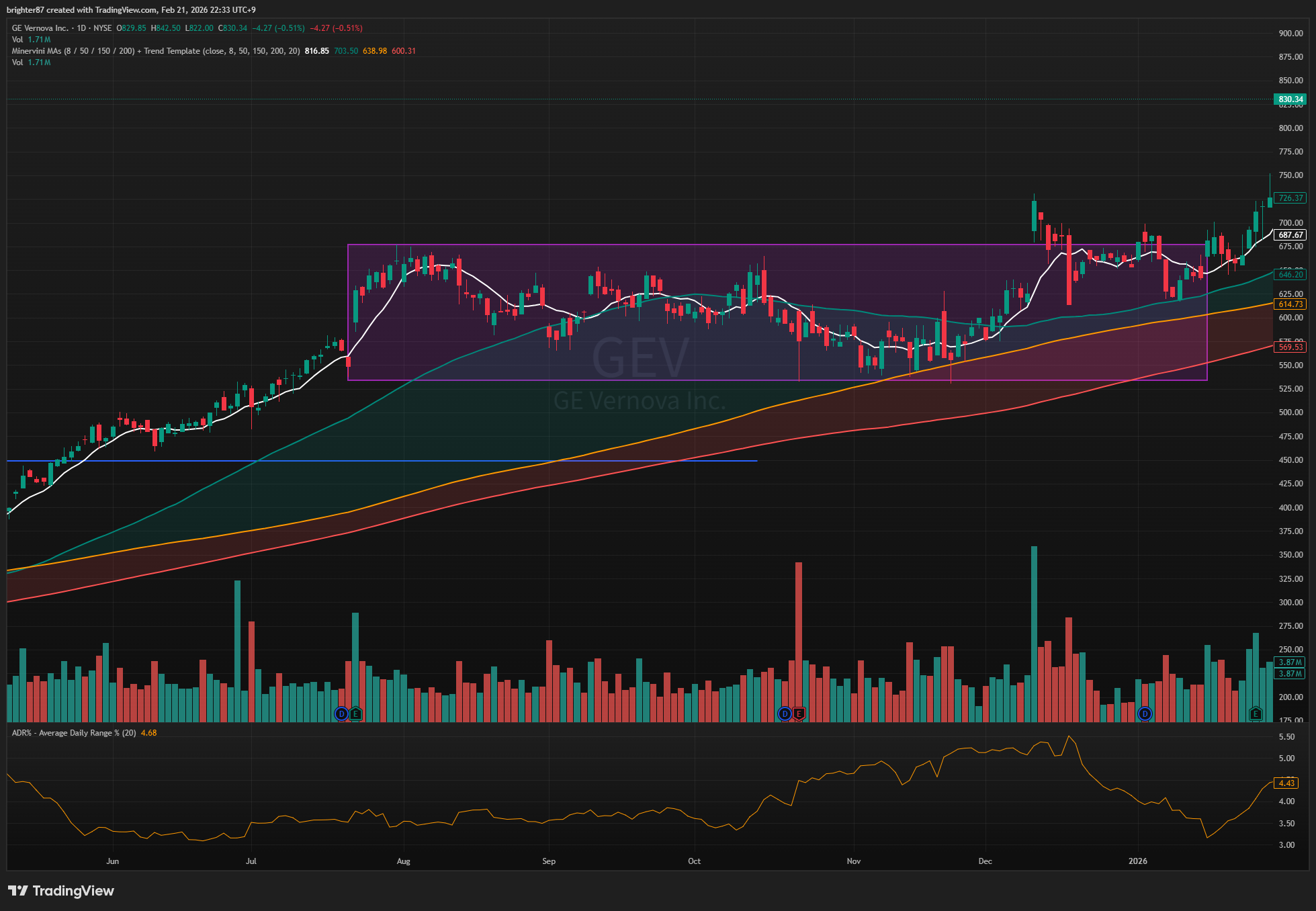This screenshot has height=911, width=1316.
Task: Click the 4.43 ADR value axis label
Action: (x=1286, y=783)
